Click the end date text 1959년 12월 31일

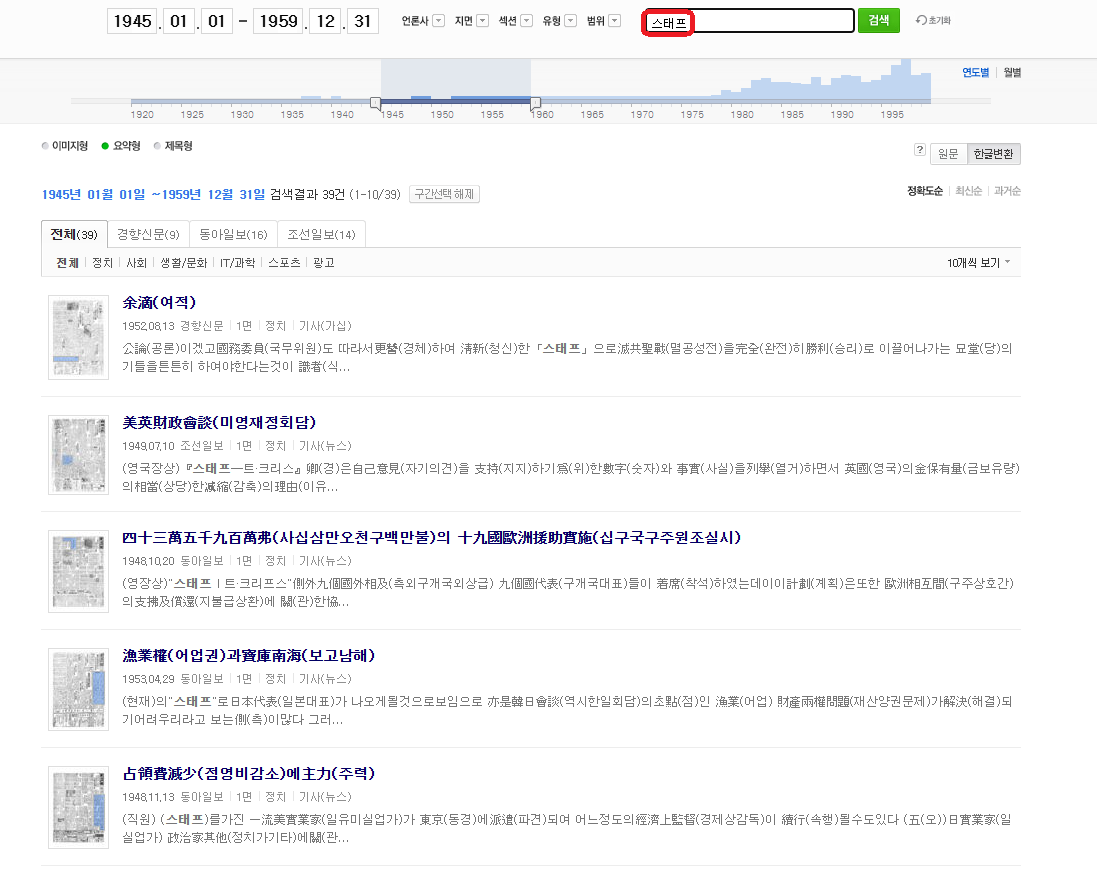[213, 194]
